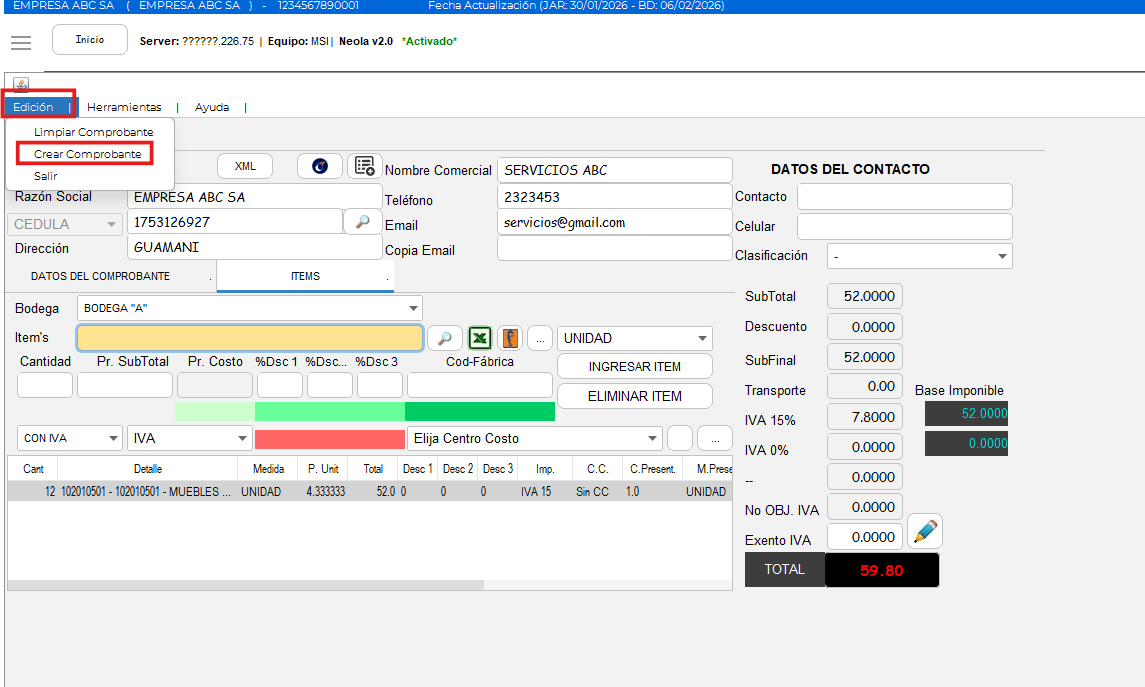Viewport: 1145px width, 687px height.
Task: Open the hamburger menu icon
Action: coord(21,42)
